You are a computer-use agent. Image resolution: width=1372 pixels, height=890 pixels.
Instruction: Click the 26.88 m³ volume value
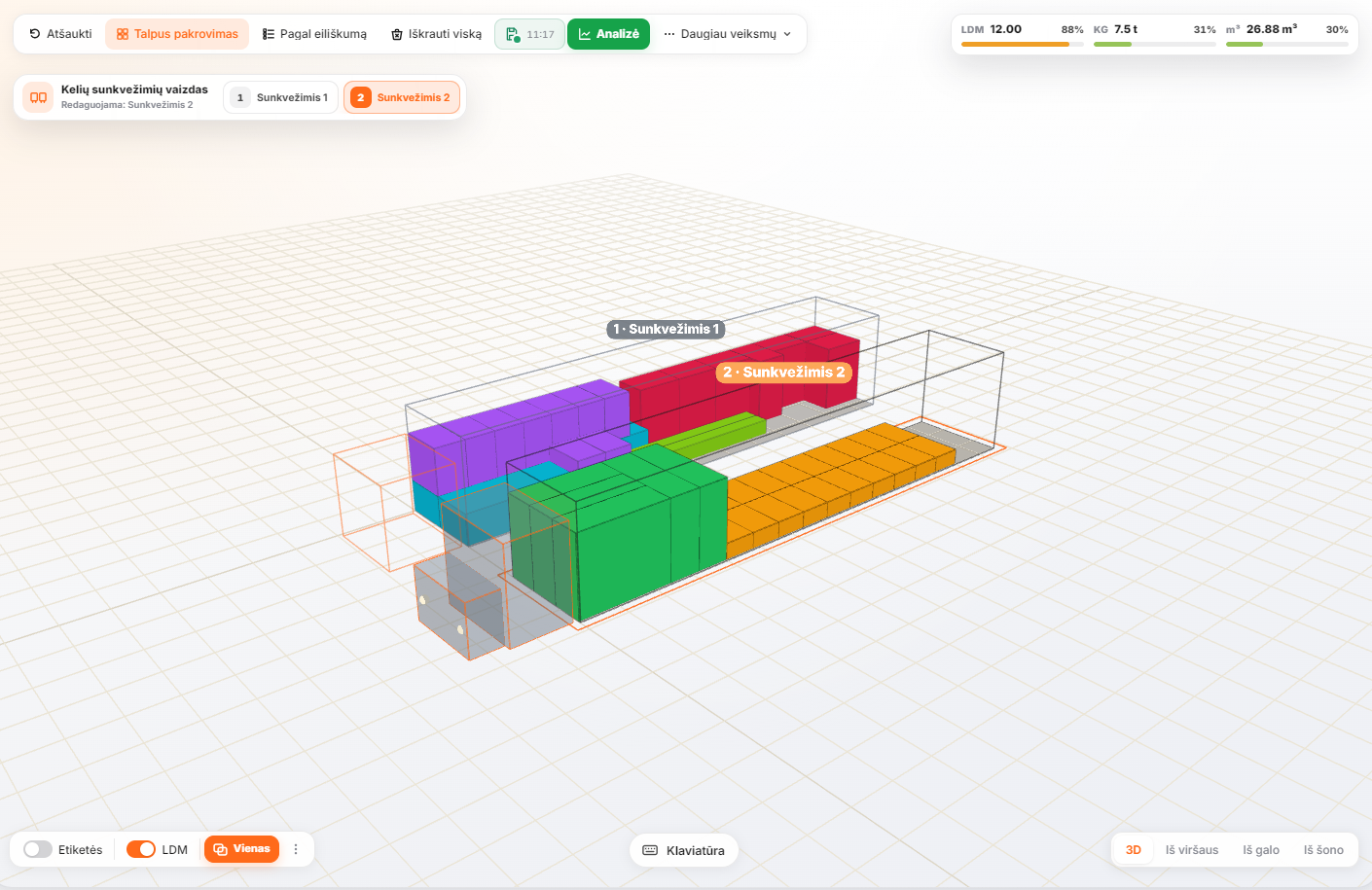(x=1271, y=29)
